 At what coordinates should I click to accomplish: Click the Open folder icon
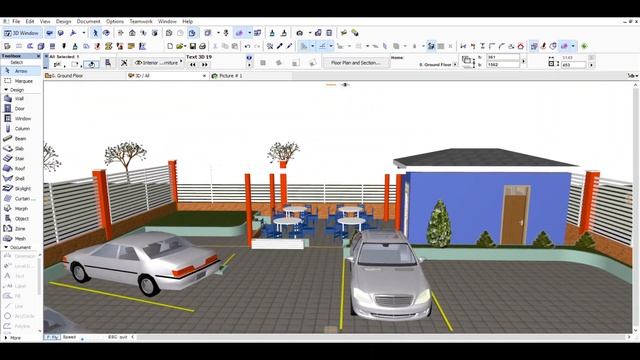pos(179,46)
